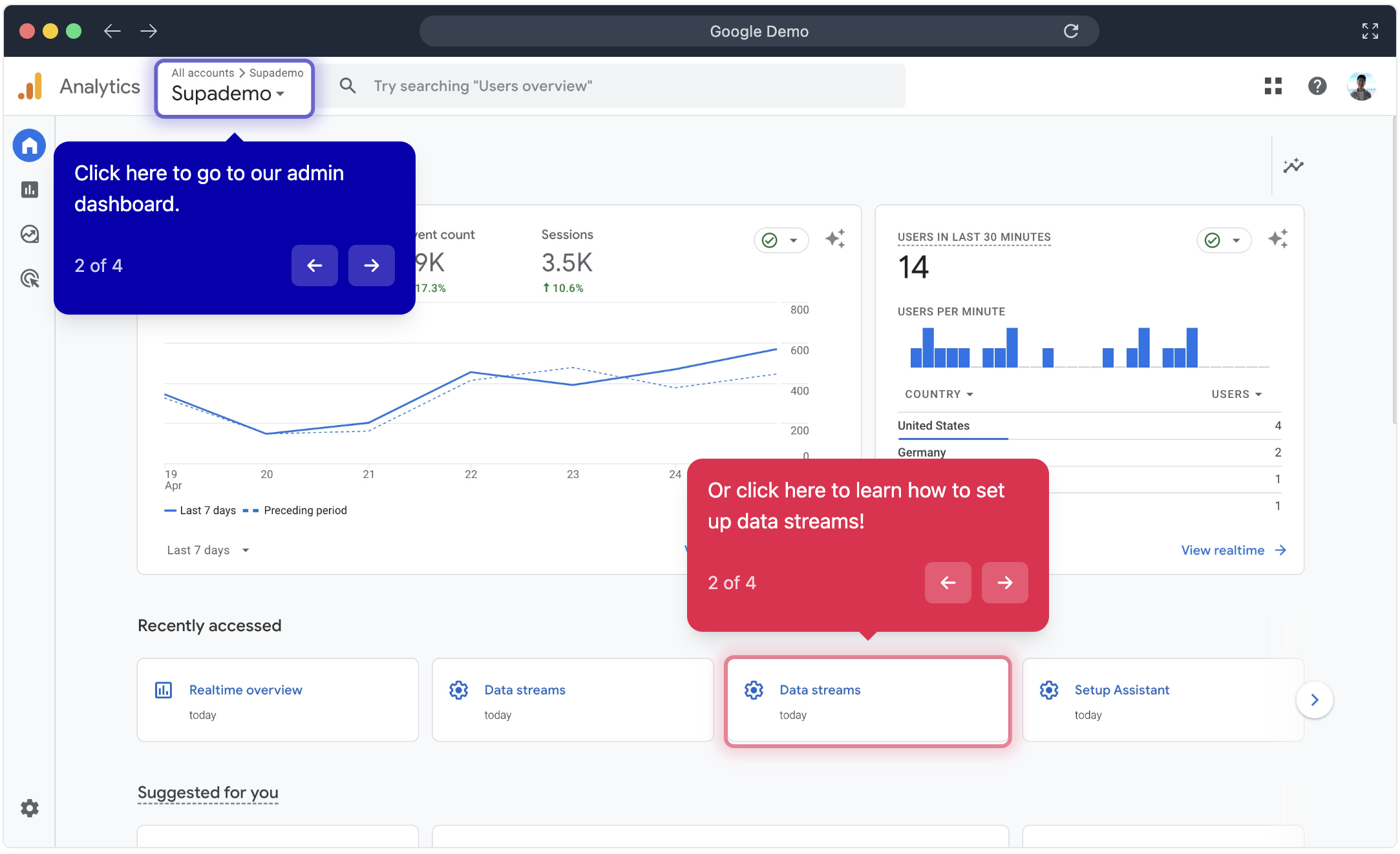Show next recently accessed cards

[x=1314, y=700]
